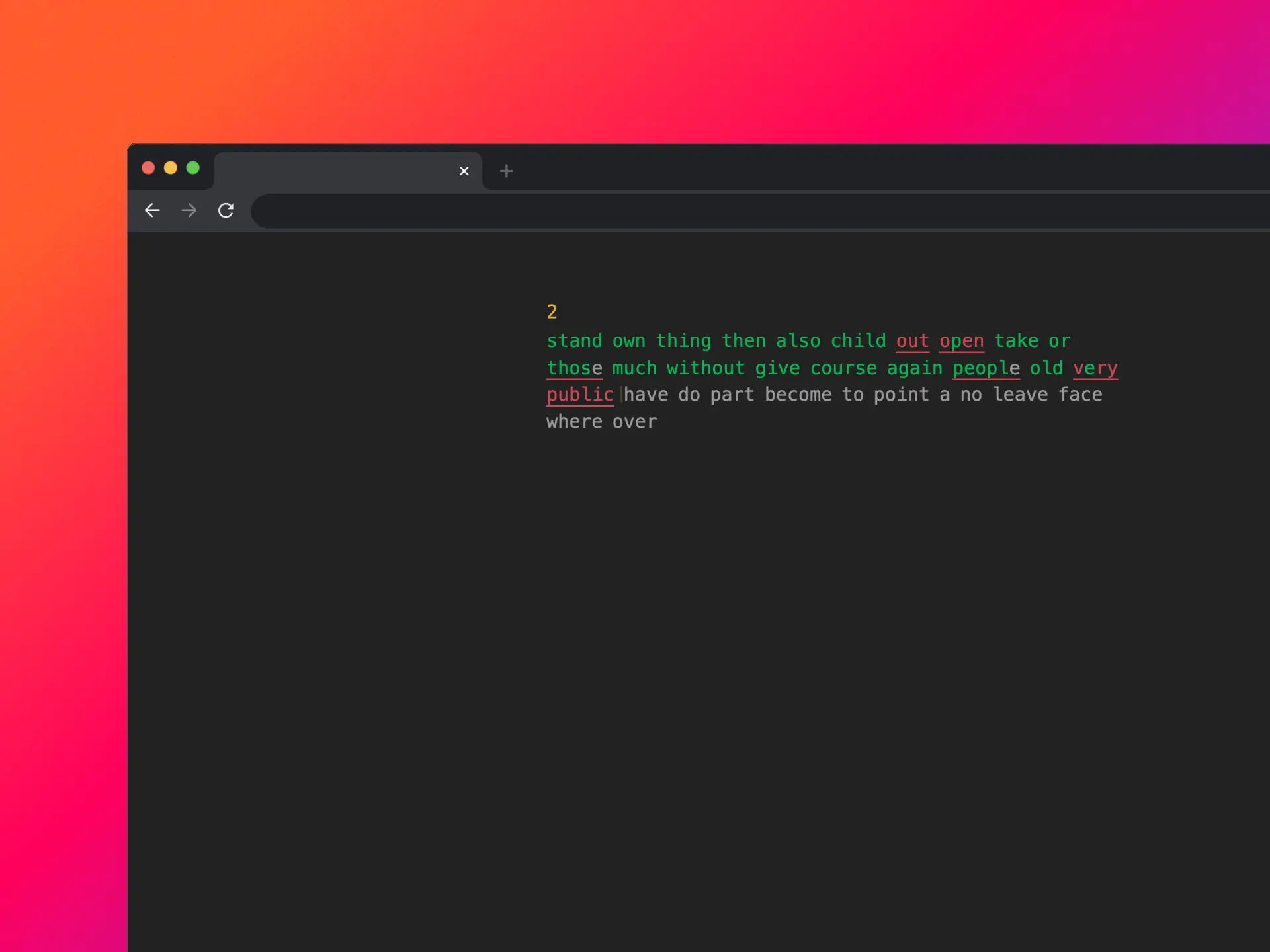Focus the browser address bar

click(x=728, y=211)
